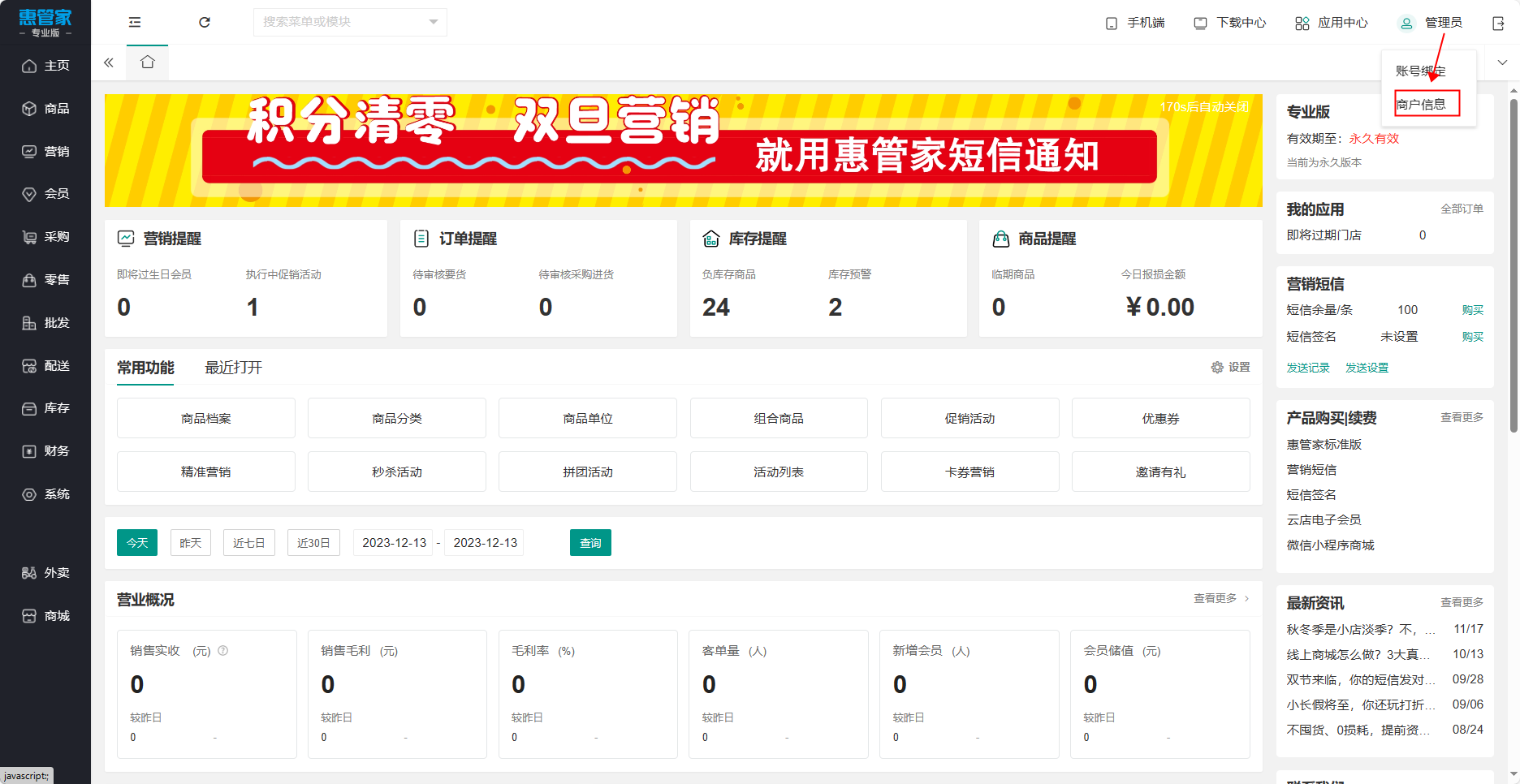Open the 系统 sidebar menu
The width and height of the screenshot is (1520, 784).
click(x=45, y=494)
